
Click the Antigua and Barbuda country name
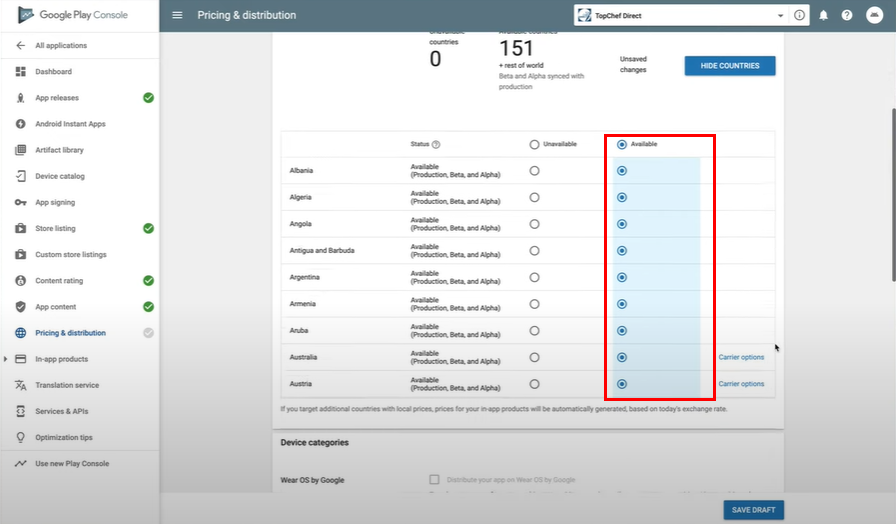tap(322, 250)
